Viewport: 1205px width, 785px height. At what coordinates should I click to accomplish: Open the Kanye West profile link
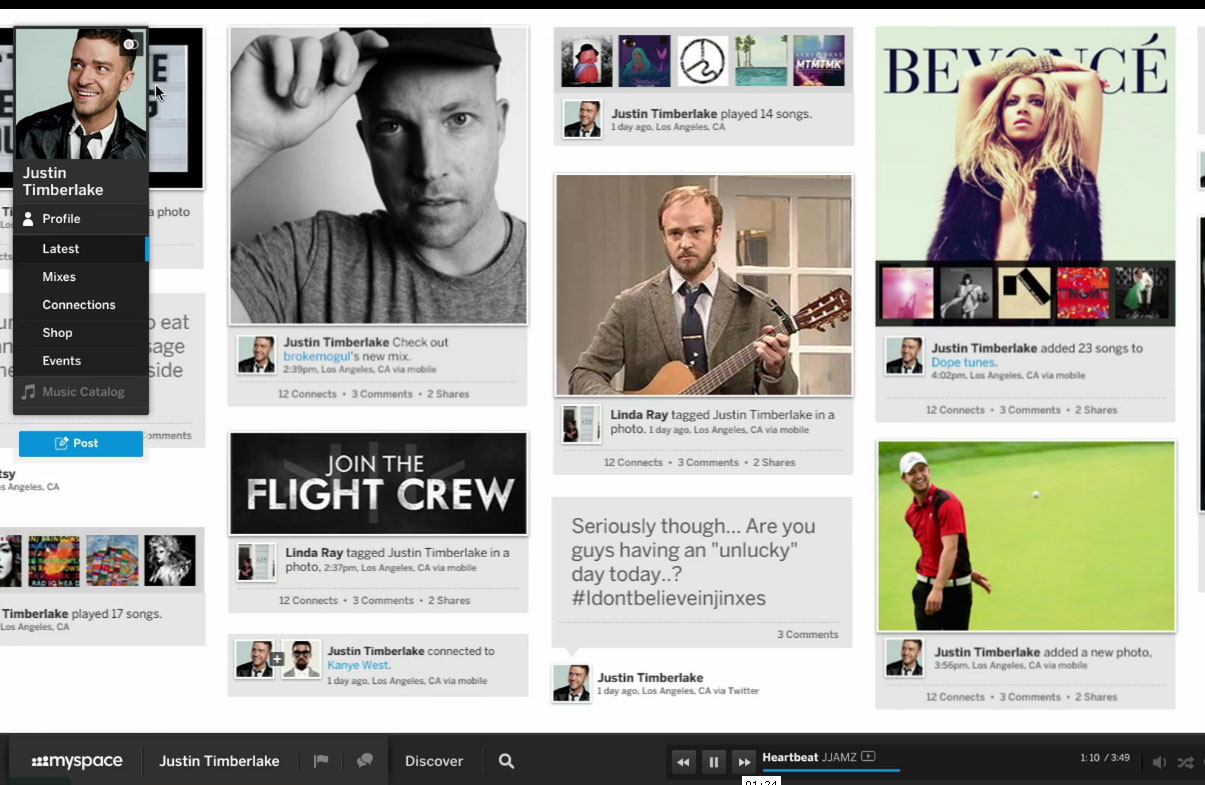coord(359,665)
